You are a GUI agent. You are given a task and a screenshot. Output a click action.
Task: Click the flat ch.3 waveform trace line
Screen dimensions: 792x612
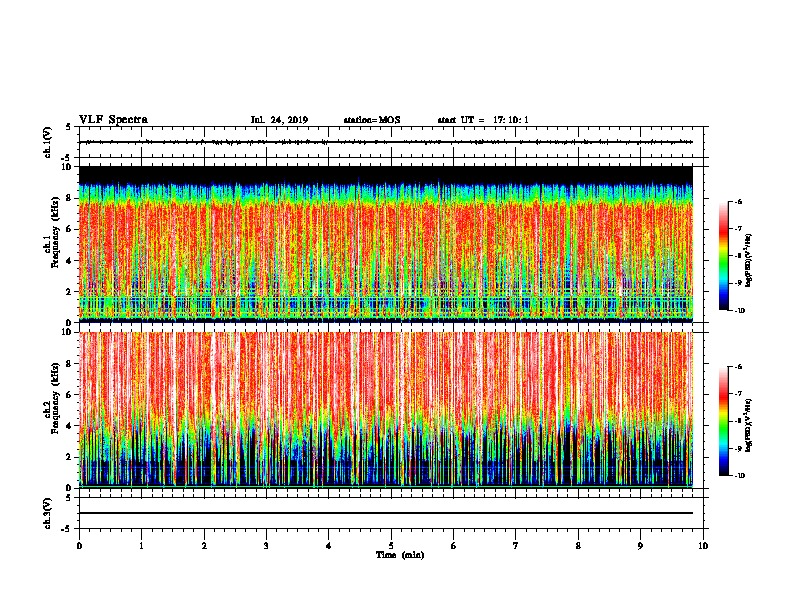pyautogui.click(x=386, y=513)
